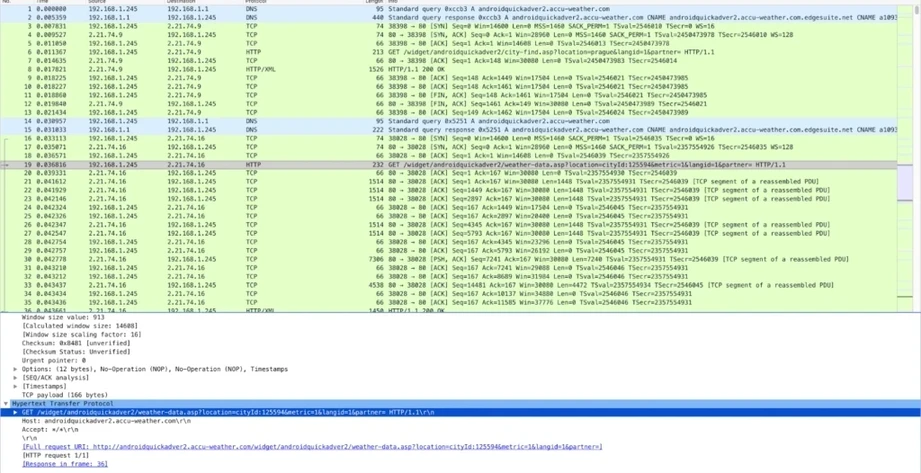Collapse the Hypertext Transfer Protocol section
The width and height of the screenshot is (921, 473).
[6, 404]
